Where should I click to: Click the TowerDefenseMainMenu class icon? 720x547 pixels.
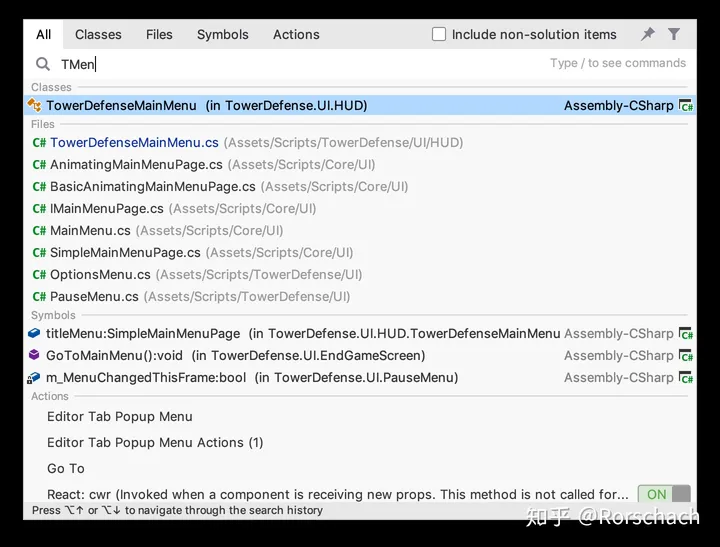[34, 105]
